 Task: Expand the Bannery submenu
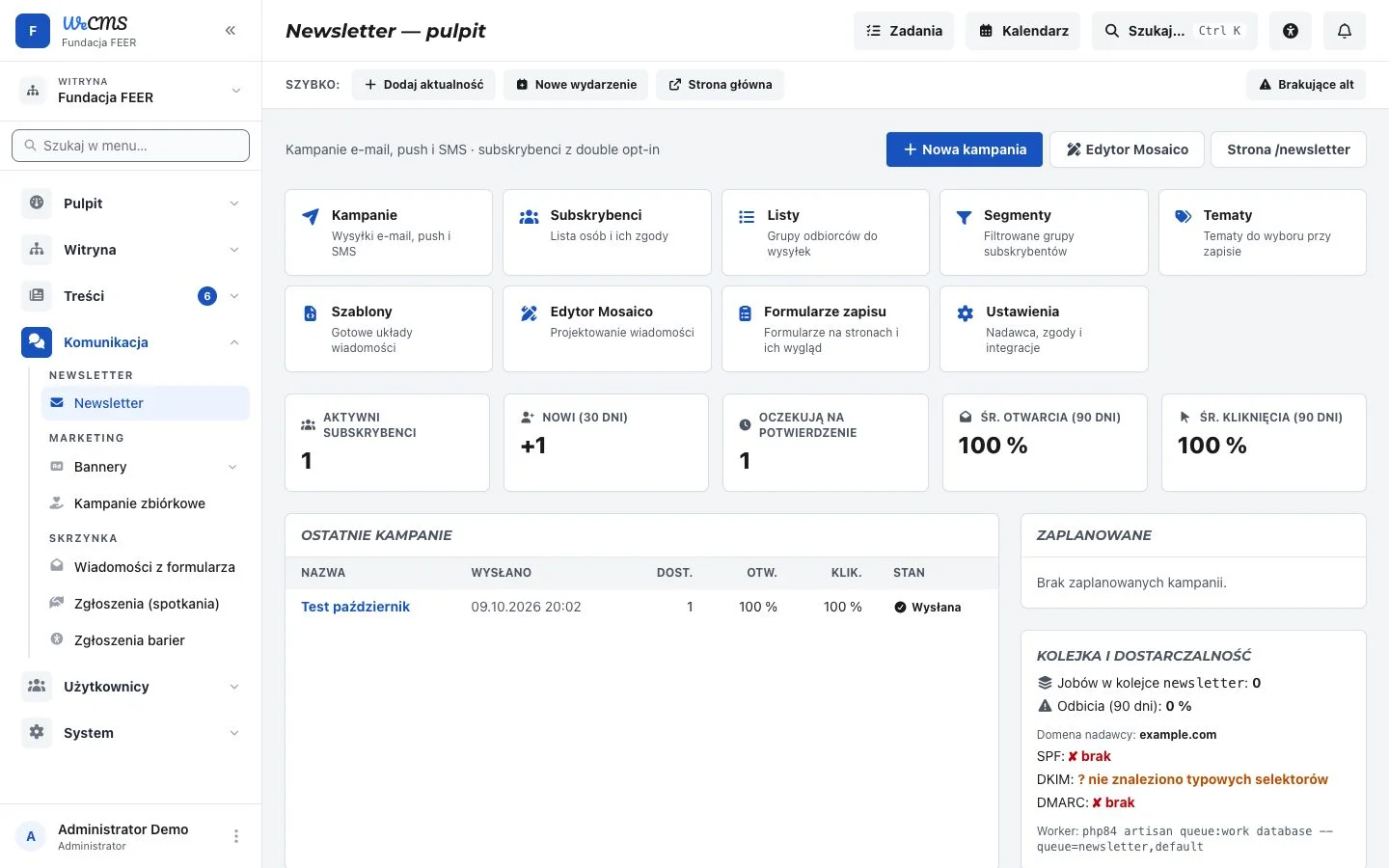(232, 467)
